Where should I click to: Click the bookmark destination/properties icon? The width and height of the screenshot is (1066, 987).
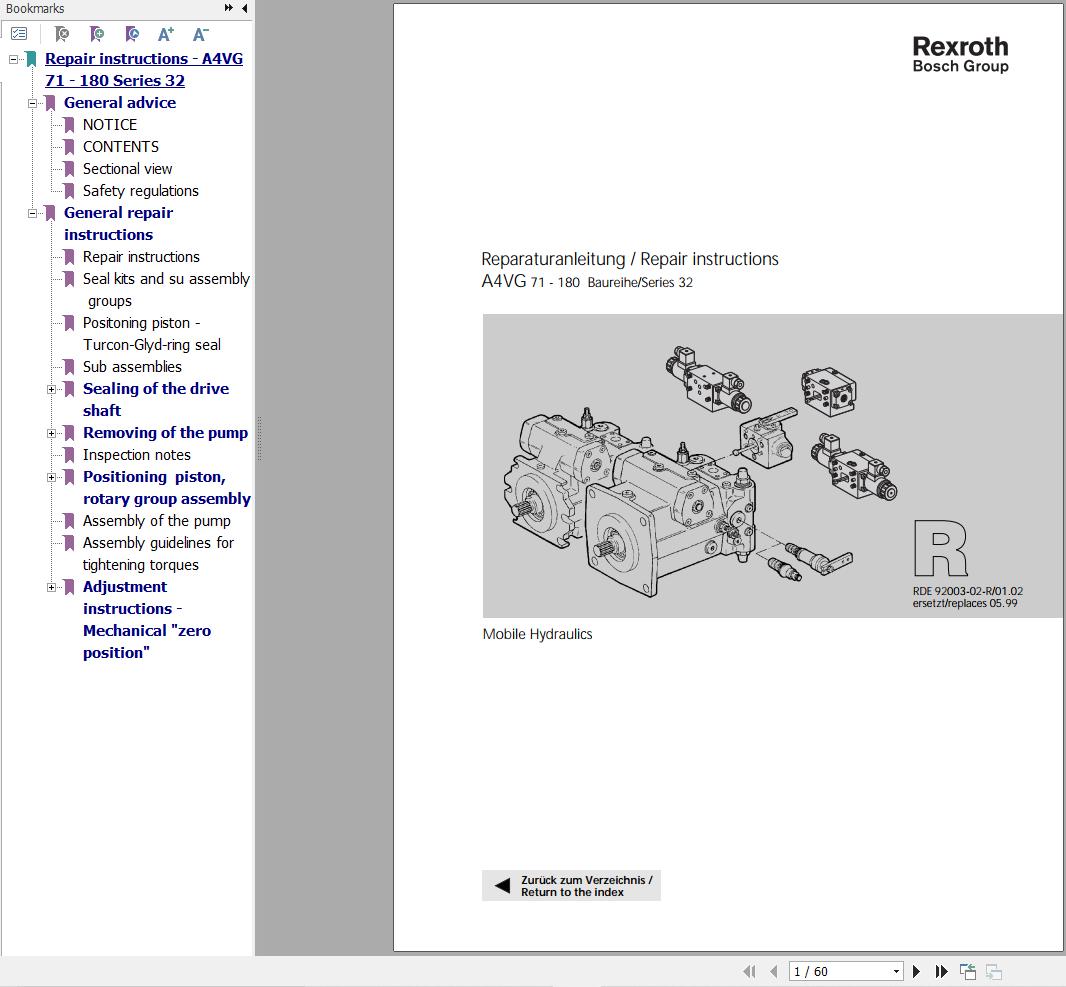[133, 33]
